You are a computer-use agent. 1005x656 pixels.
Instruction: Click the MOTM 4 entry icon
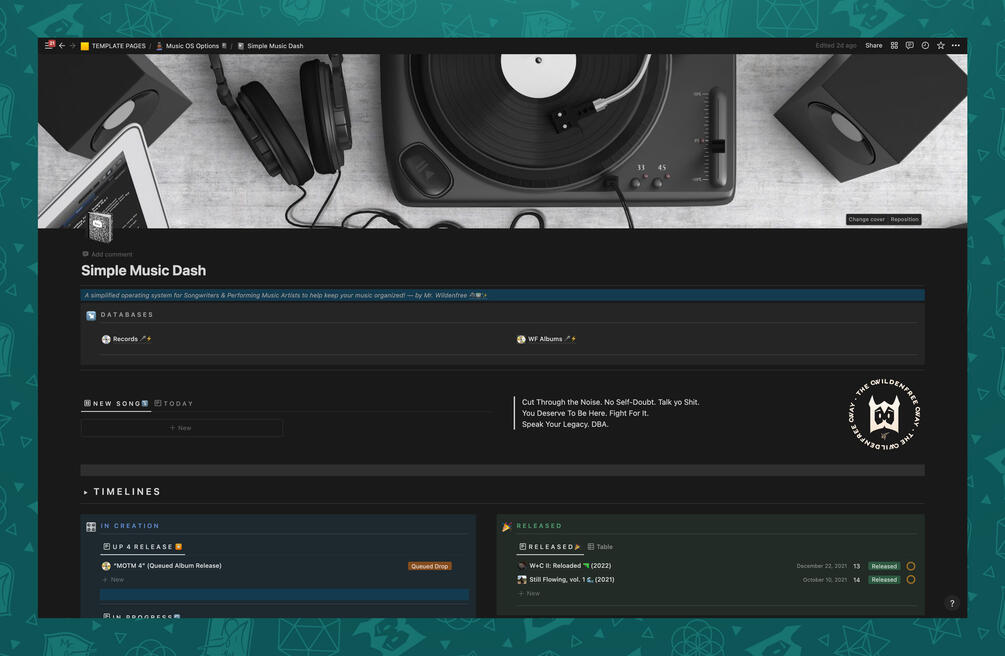(x=106, y=566)
